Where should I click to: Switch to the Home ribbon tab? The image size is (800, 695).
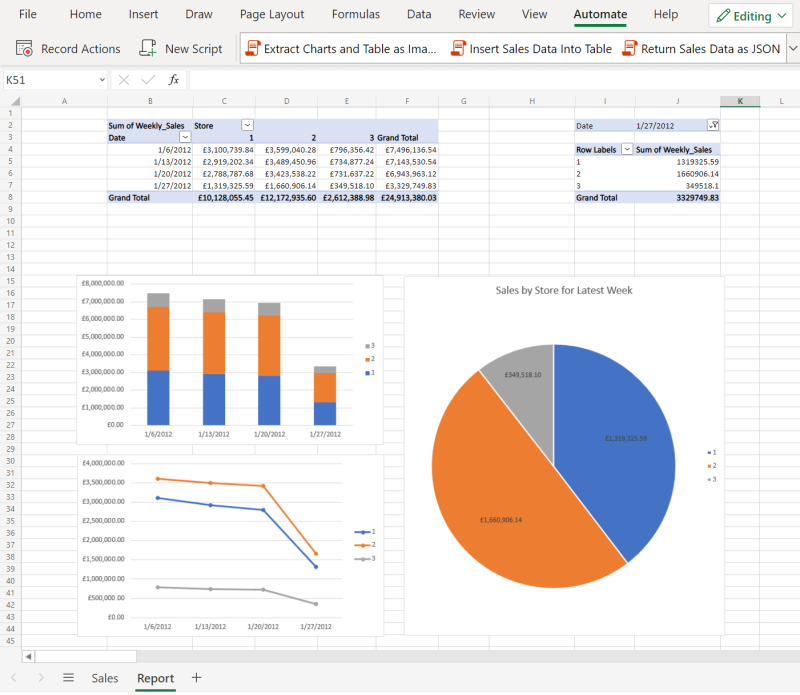pos(85,14)
